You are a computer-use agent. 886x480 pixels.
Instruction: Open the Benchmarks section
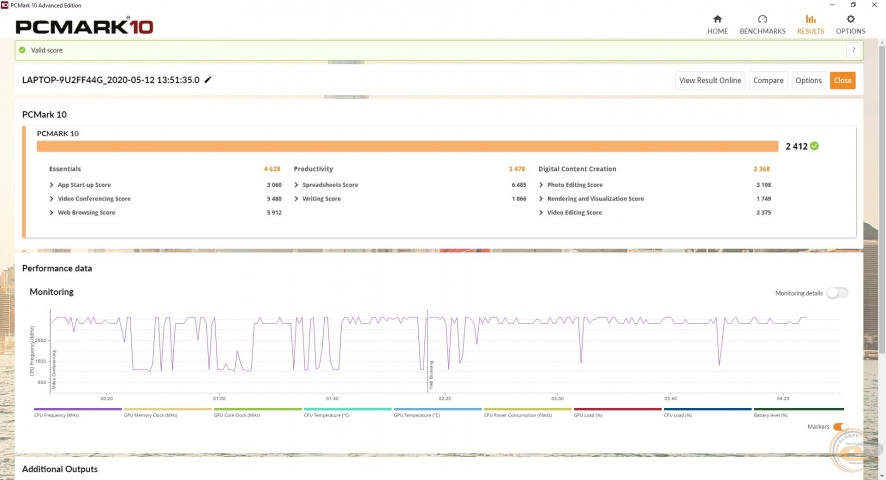[x=762, y=25]
